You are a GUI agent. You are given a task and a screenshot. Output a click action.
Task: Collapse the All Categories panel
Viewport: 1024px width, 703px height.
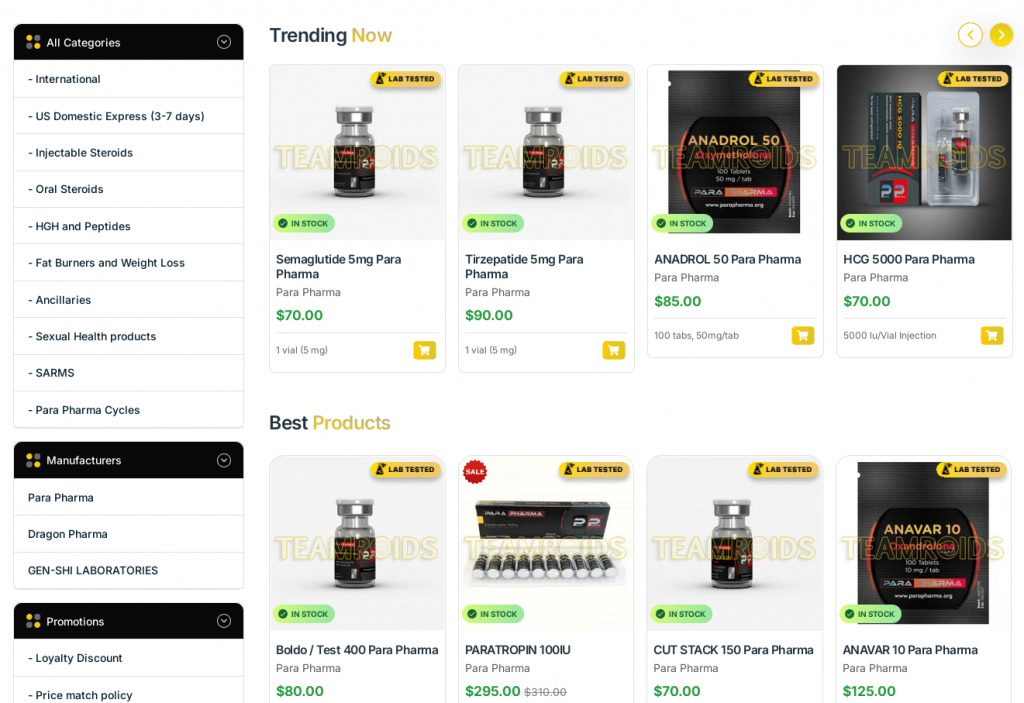coord(223,42)
